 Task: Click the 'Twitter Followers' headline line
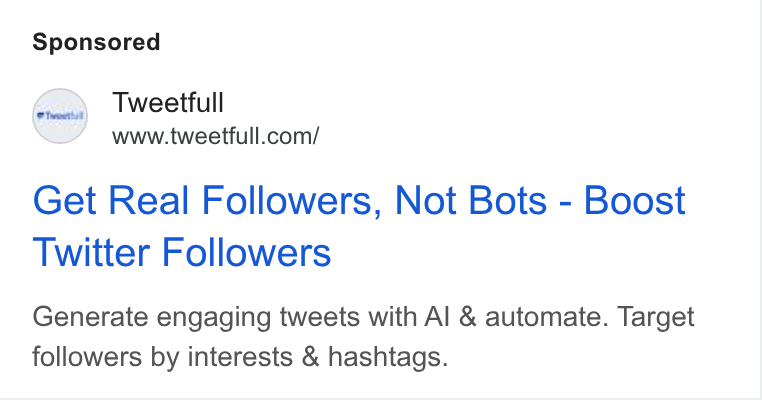(x=182, y=252)
